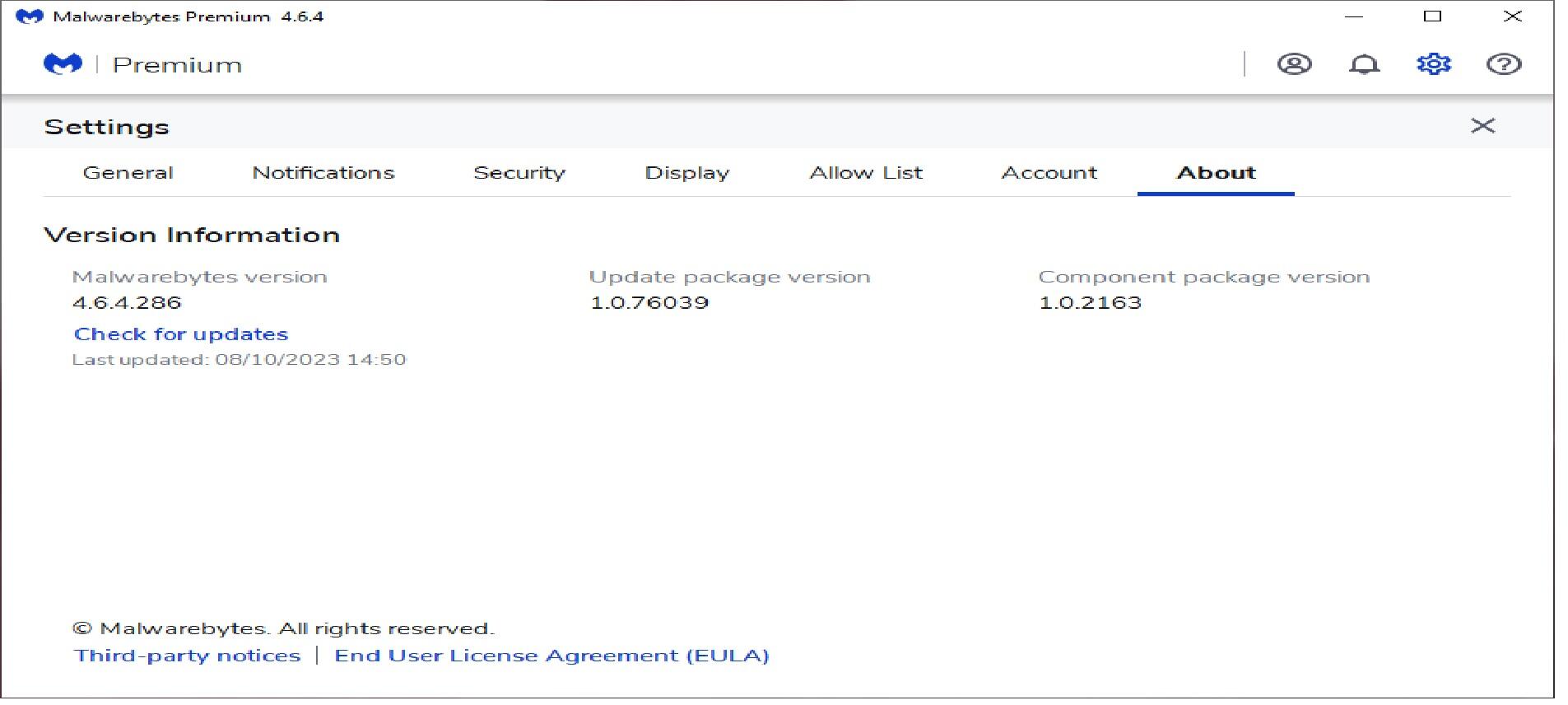The height and width of the screenshot is (705, 1568).
Task: Click the Malwarebytes logo beside Premium
Action: 63,64
